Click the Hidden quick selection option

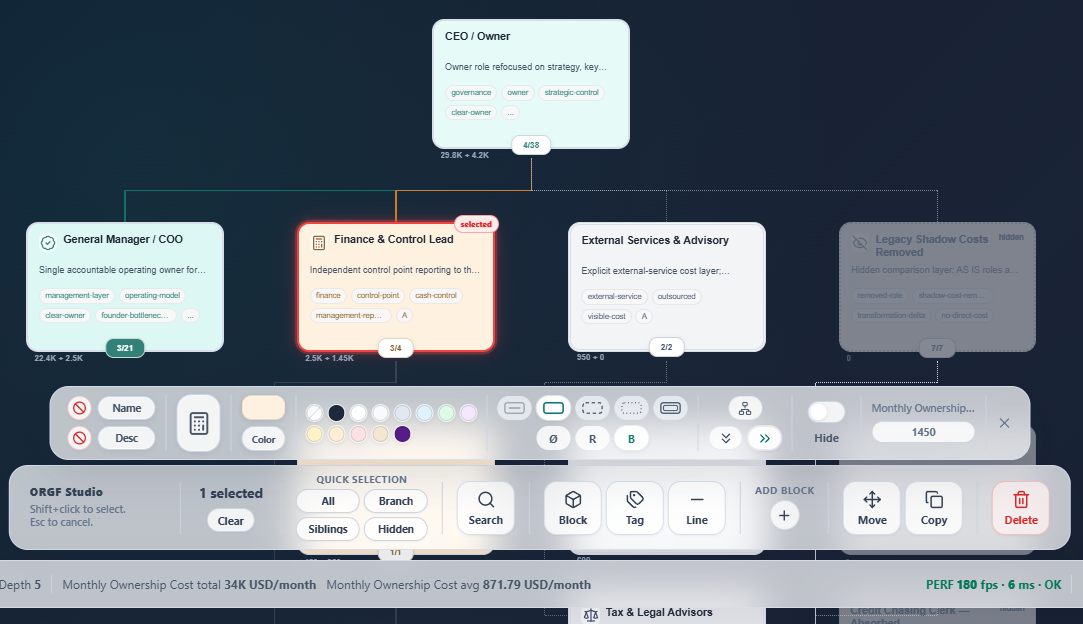point(396,529)
